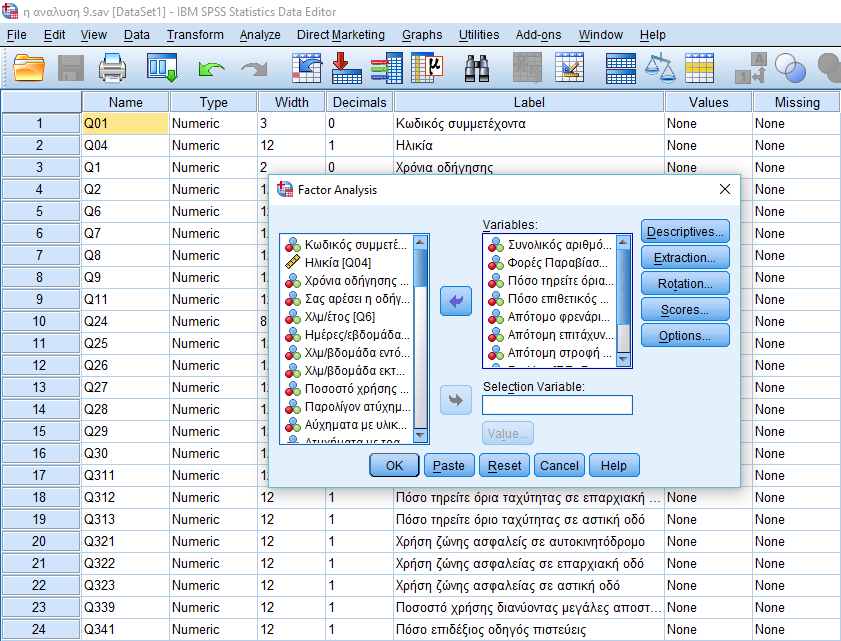Click the Go to case icon

(x=307, y=68)
